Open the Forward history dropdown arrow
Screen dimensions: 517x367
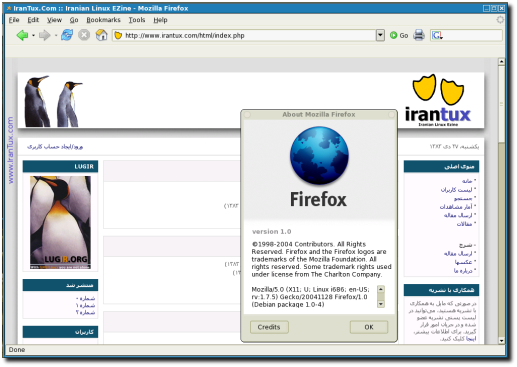click(56, 35)
